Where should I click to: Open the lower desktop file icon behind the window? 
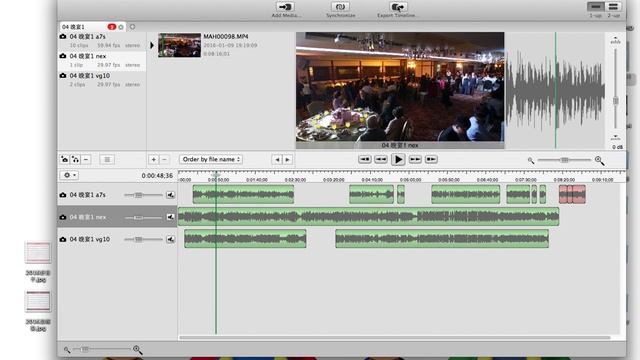[38, 301]
